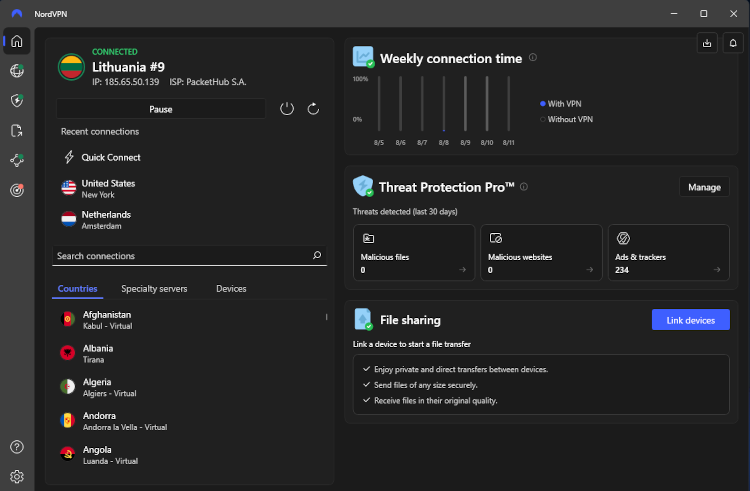Select Algeria Algiers - Virtual
Image resolution: width=750 pixels, height=491 pixels.
click(x=189, y=387)
